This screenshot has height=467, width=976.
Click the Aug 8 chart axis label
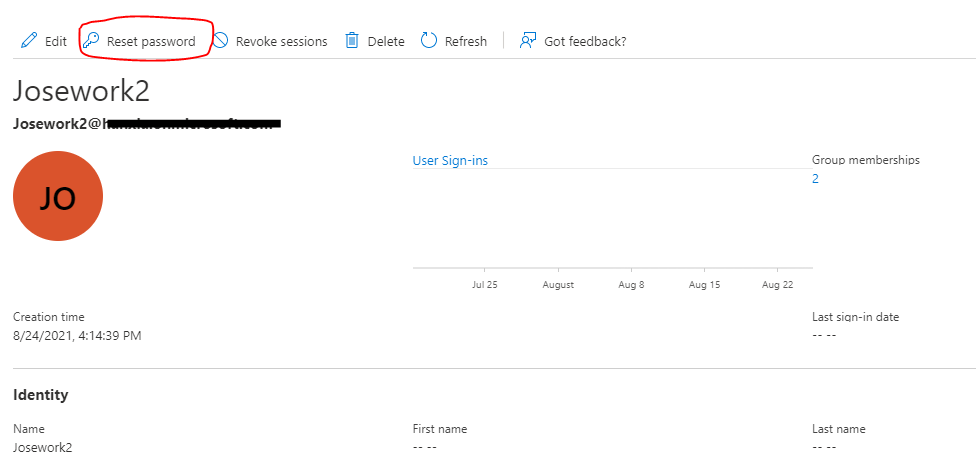[x=631, y=285]
